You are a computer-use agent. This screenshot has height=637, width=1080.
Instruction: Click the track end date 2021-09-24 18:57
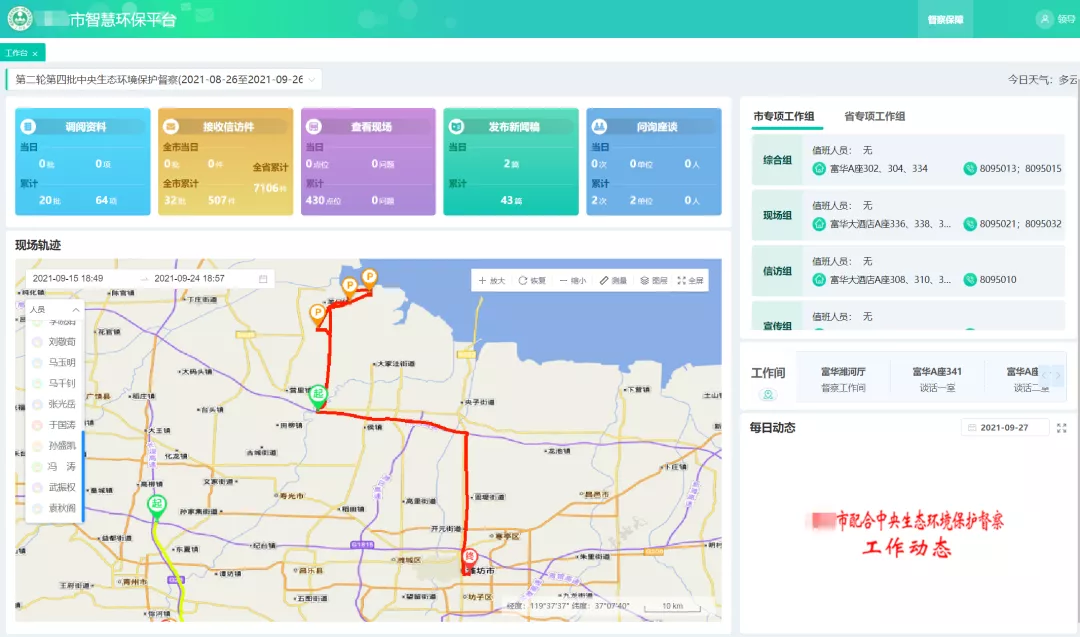[x=189, y=279]
